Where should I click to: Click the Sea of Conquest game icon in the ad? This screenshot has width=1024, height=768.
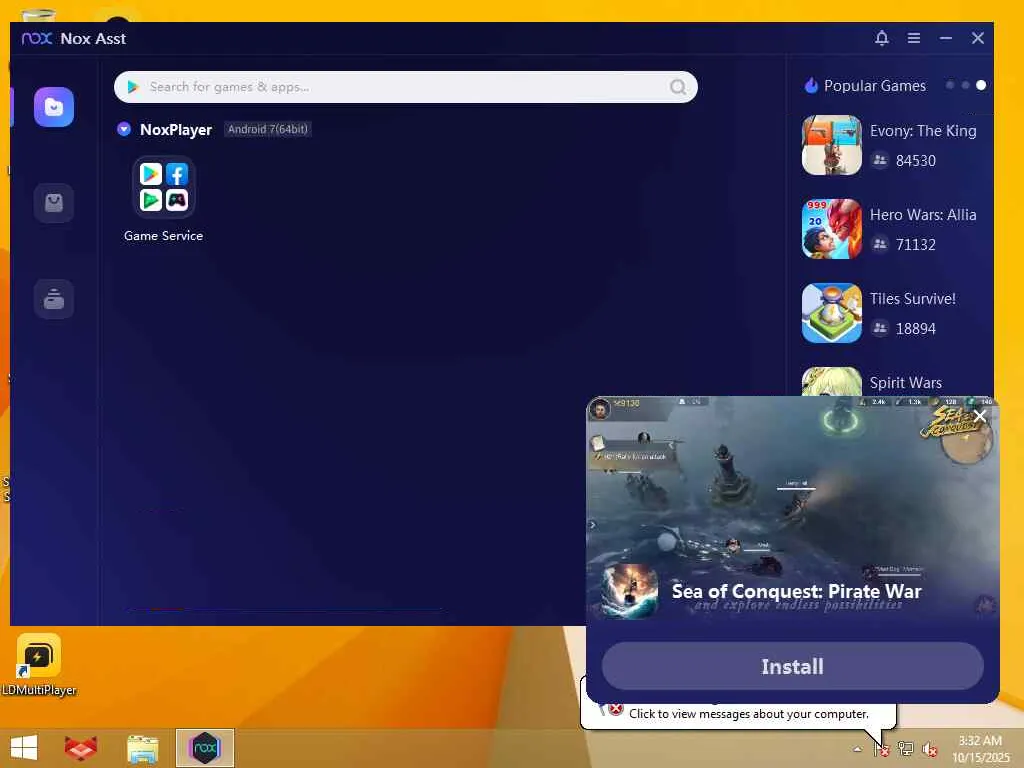(x=629, y=591)
